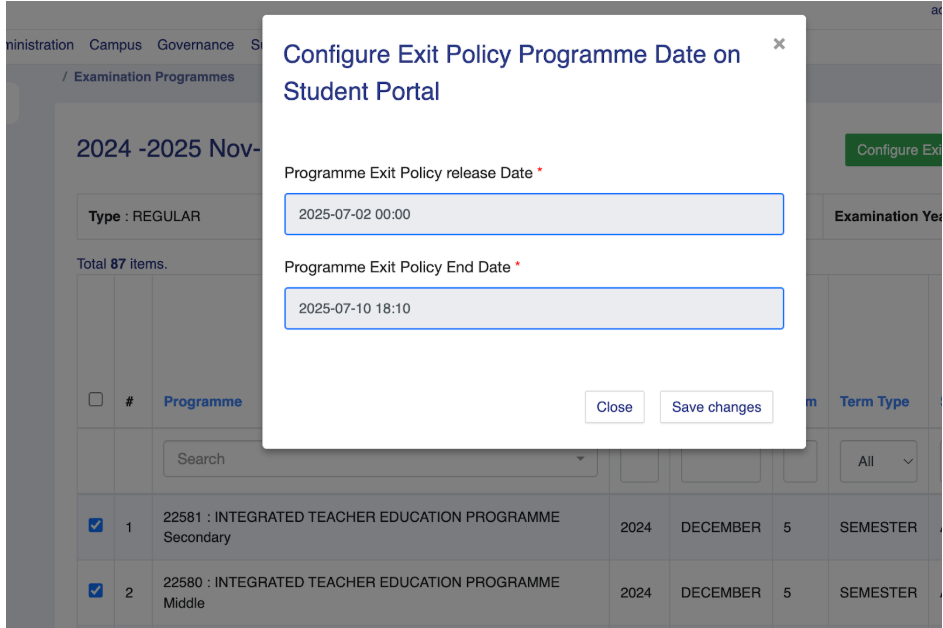Click the Programme Exit Policy release Date field
The width and height of the screenshot is (943, 628).
pyautogui.click(x=533, y=214)
